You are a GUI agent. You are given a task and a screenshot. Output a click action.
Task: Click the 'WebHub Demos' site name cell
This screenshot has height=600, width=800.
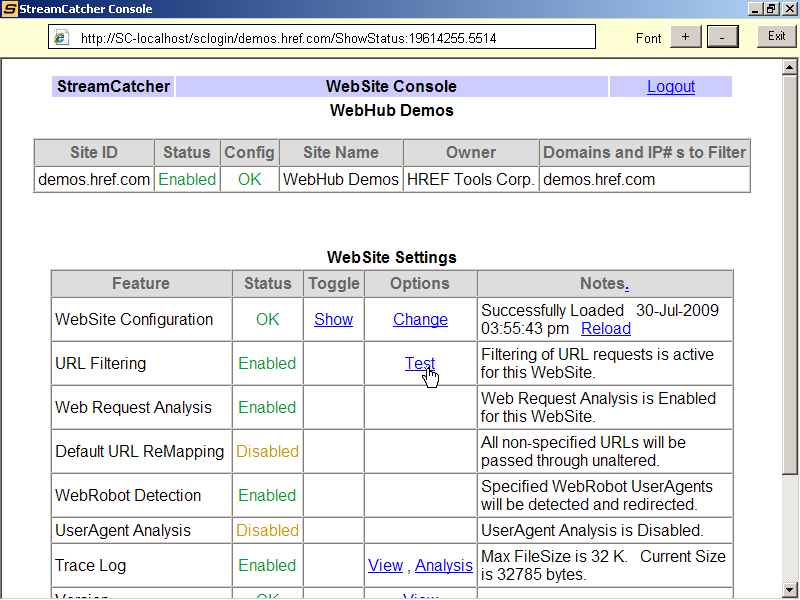tap(341, 180)
